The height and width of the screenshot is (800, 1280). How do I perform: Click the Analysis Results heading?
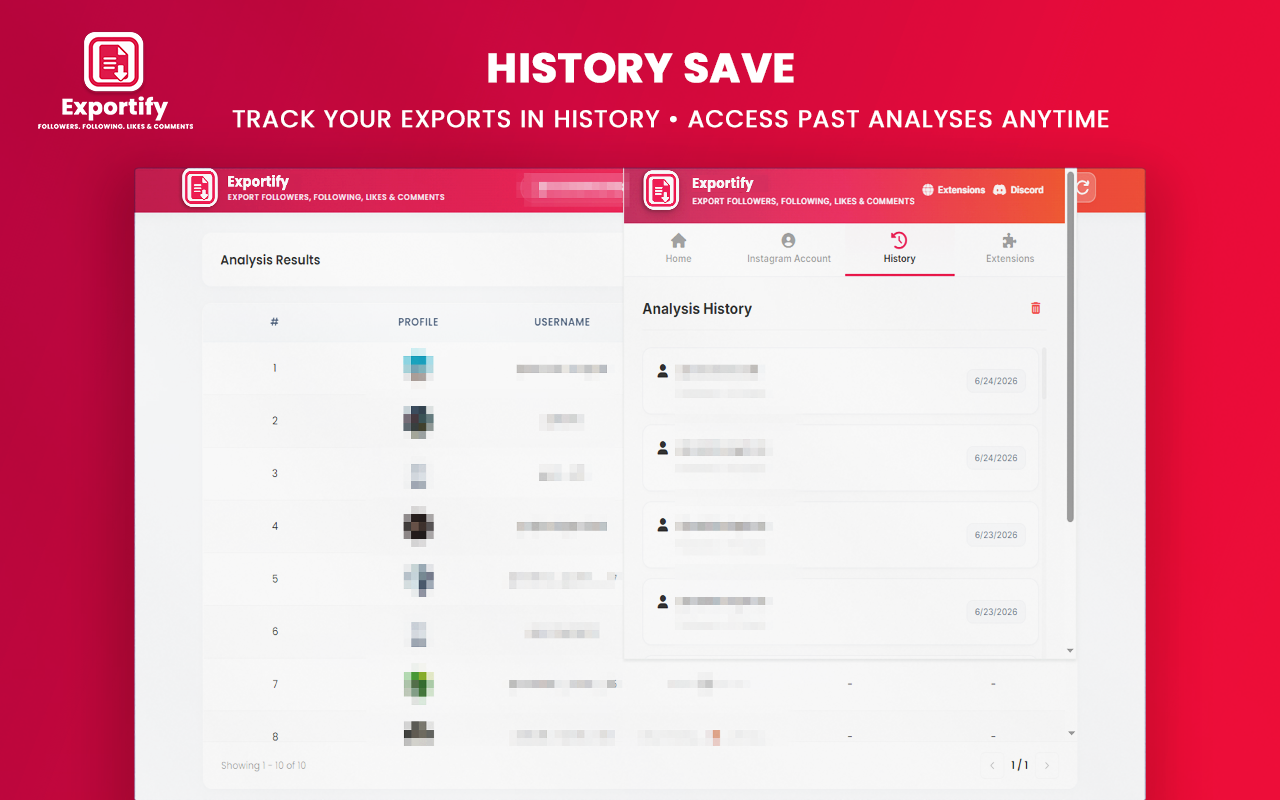click(x=270, y=260)
